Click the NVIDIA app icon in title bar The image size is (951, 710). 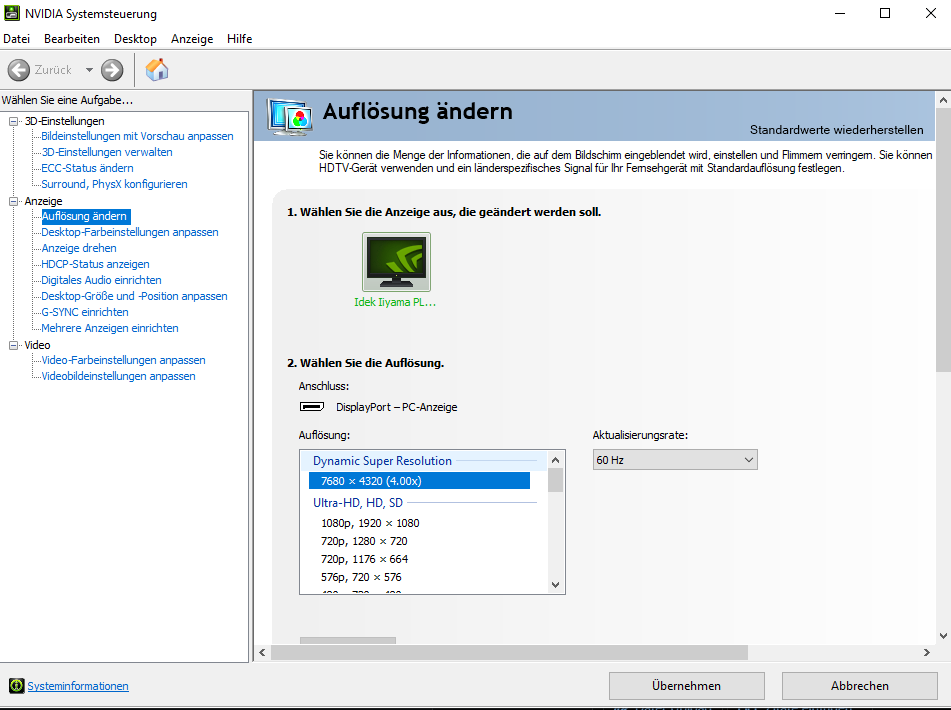[12, 13]
